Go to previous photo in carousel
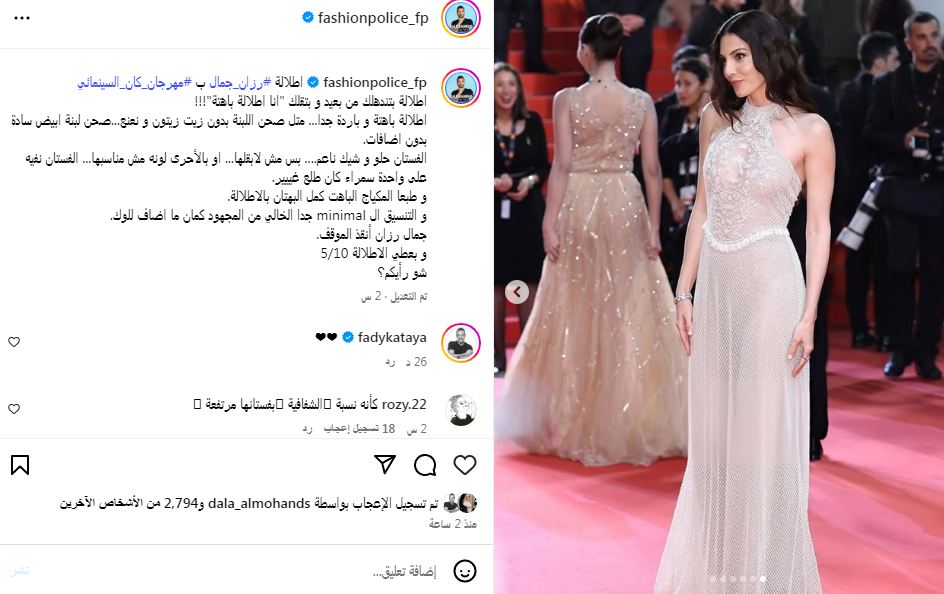Viewport: 944px width, 594px height. [x=517, y=292]
